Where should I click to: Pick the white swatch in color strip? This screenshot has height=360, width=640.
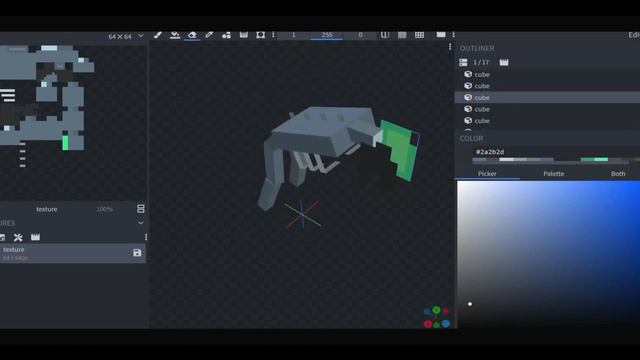[x=506, y=160]
